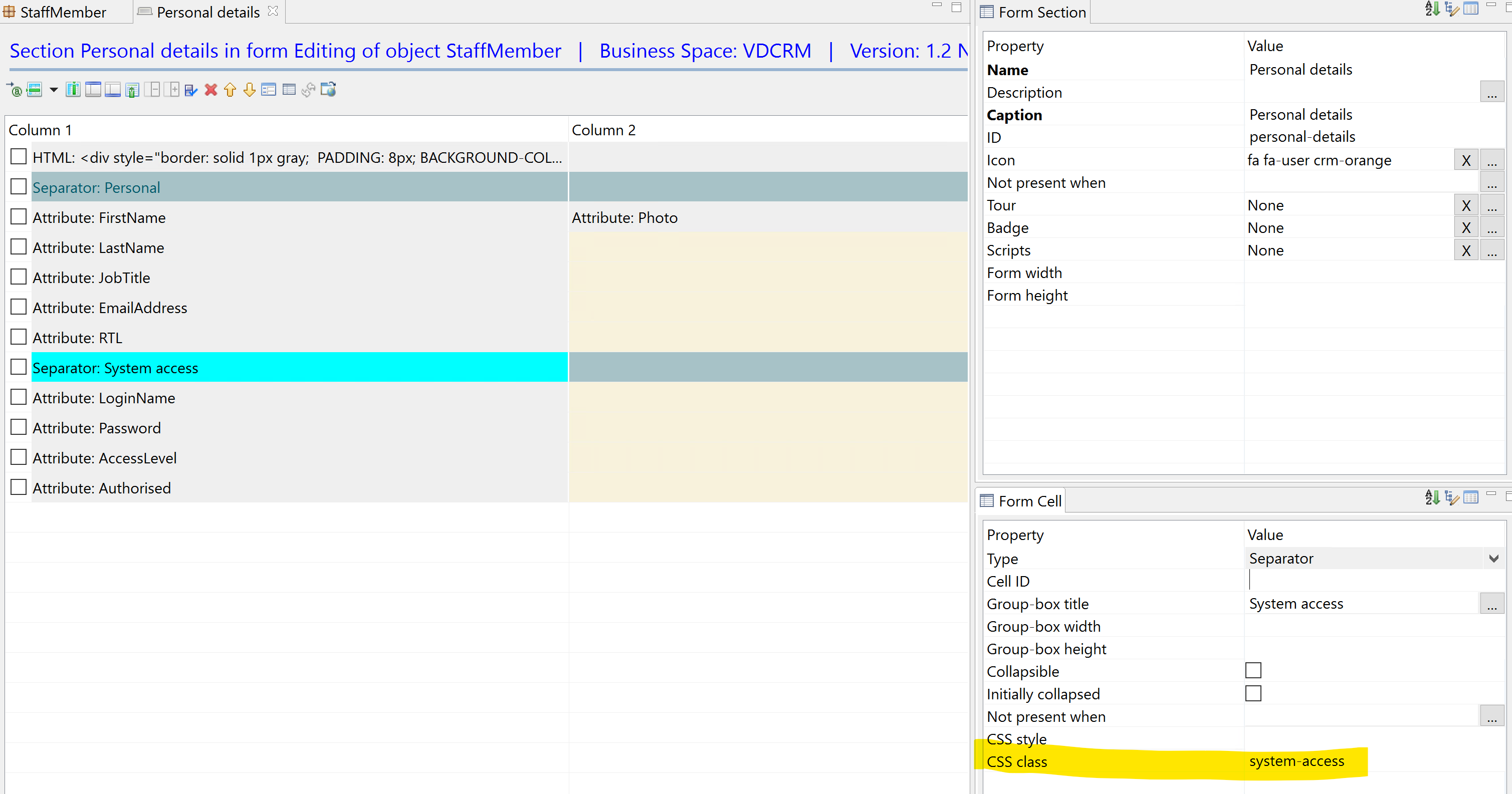1512x794 pixels.
Task: Click Form Cell panel tree-edit icon
Action: (1452, 498)
